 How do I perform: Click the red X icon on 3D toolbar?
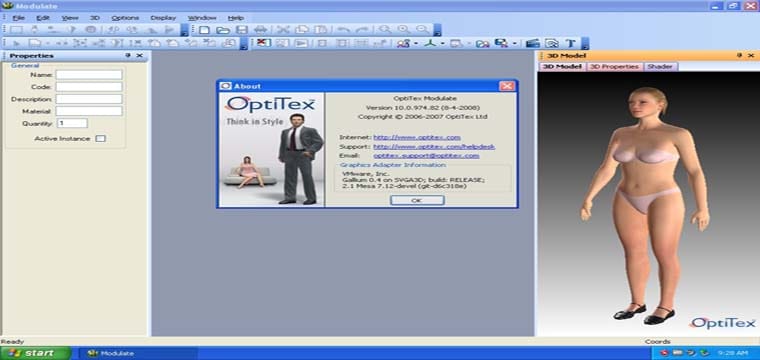pos(263,43)
